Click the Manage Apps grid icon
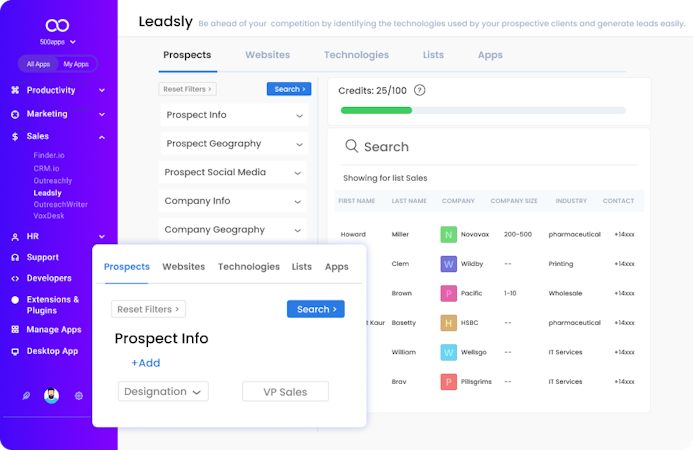Screen dimensions: 693x450 click(x=15, y=329)
